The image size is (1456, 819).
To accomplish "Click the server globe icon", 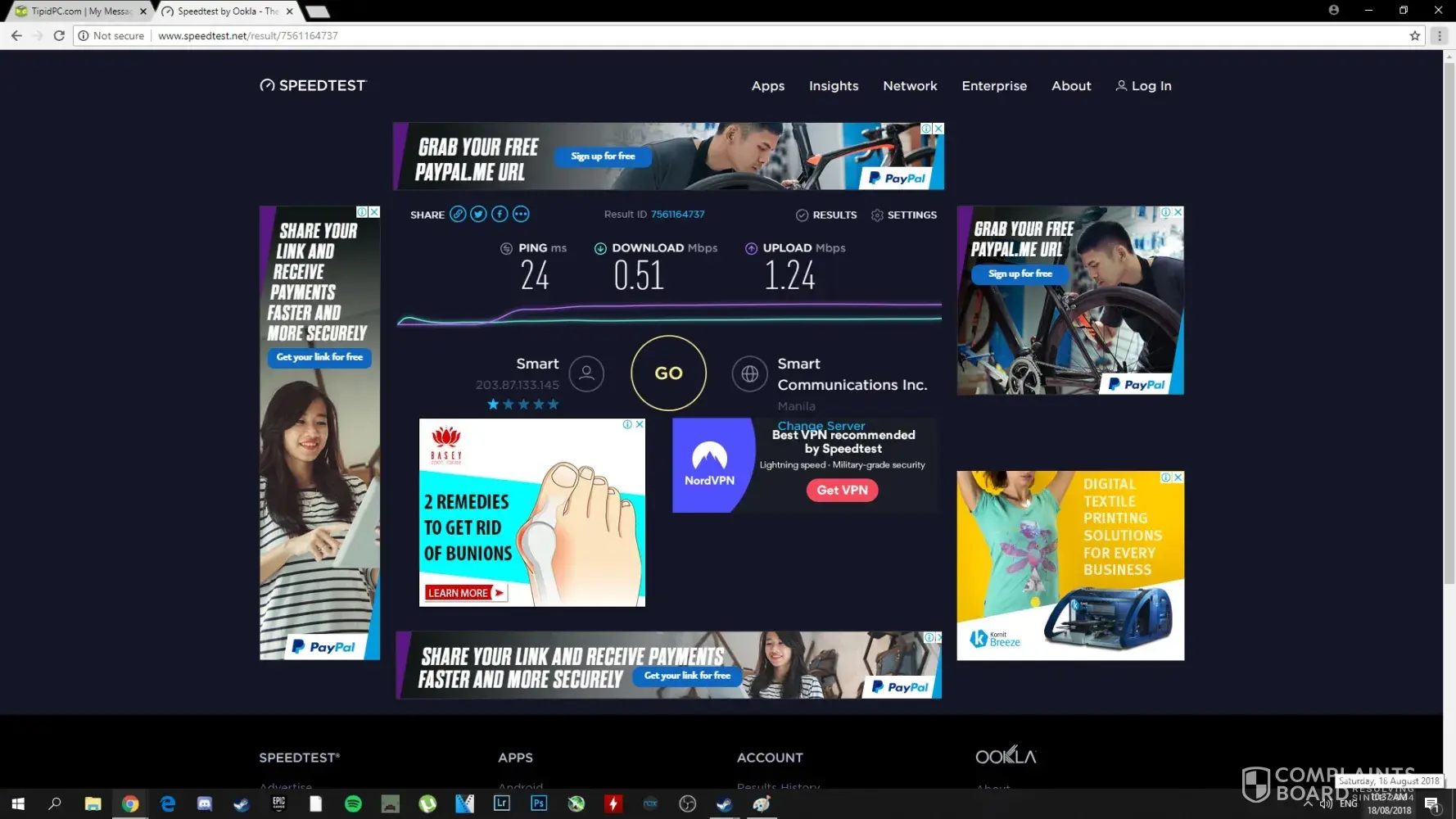I will click(x=749, y=373).
